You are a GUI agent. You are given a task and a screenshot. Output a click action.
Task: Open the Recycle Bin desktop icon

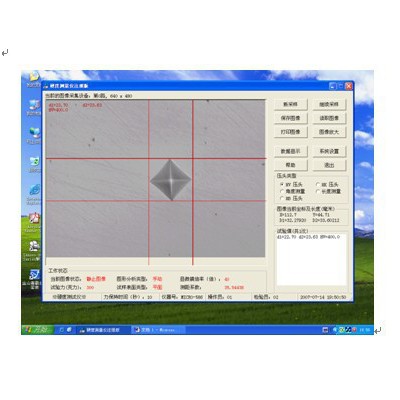point(34,163)
